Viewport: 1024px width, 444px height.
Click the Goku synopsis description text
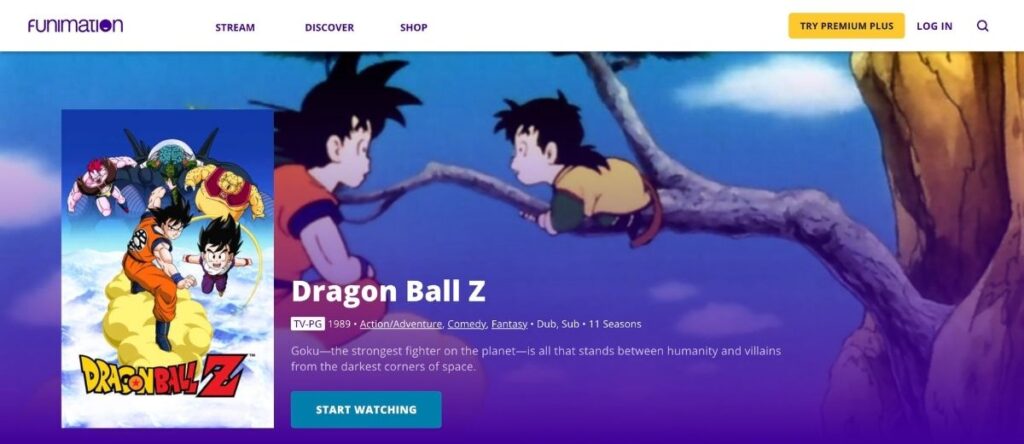click(x=536, y=359)
